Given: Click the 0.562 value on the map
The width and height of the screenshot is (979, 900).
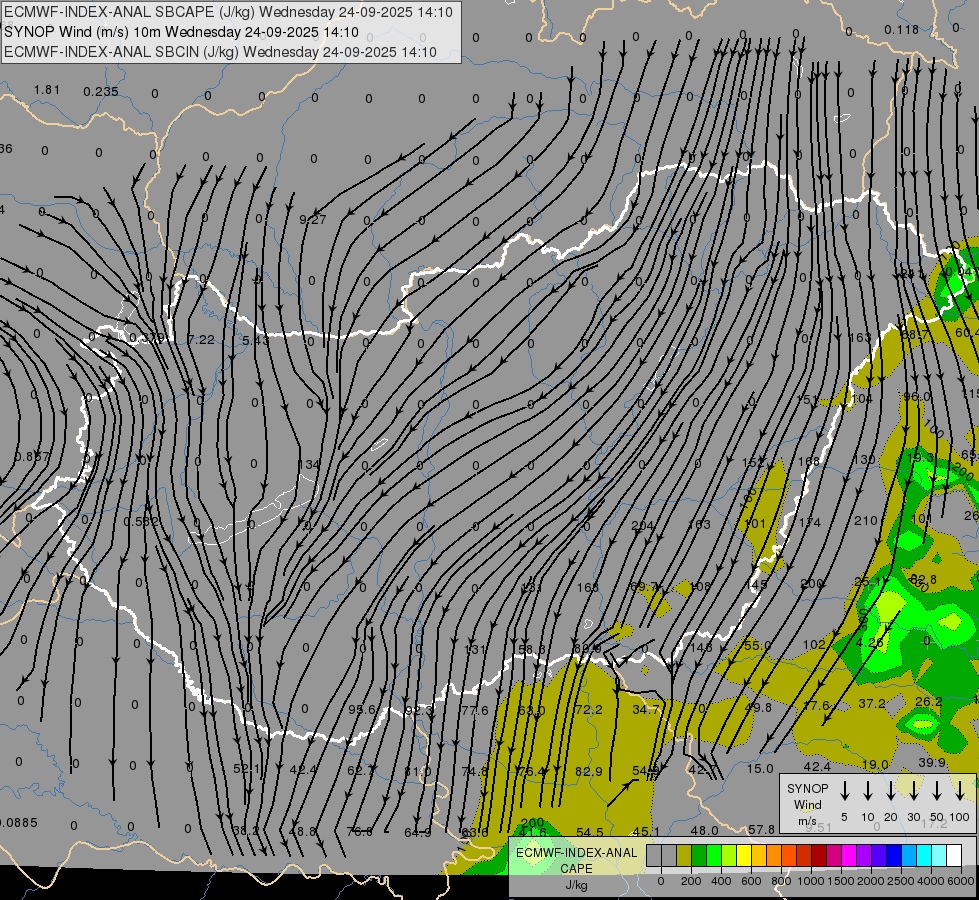Looking at the screenshot, I should click(140, 522).
